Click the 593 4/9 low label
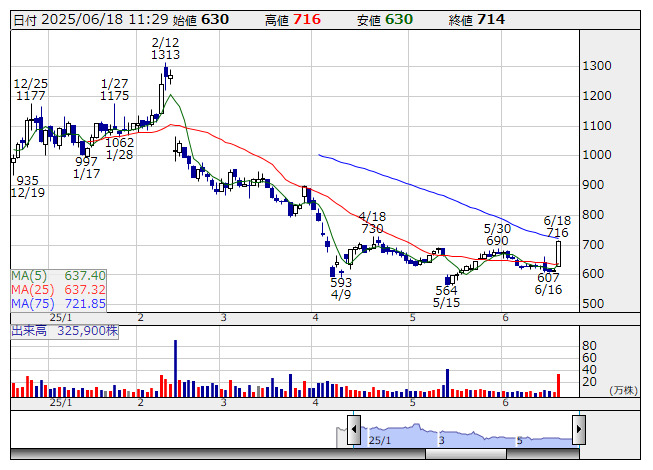This screenshot has height=470, width=653. [341, 288]
